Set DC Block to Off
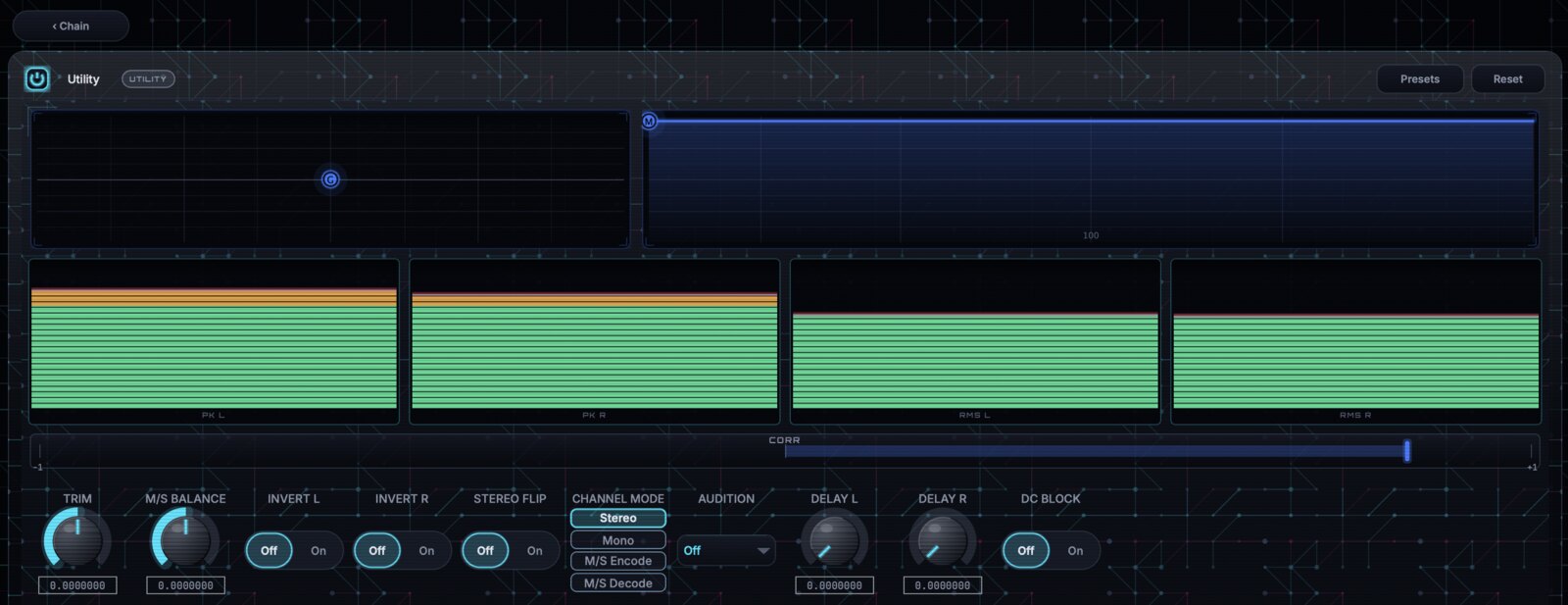The width and height of the screenshot is (1568, 605). pos(1025,550)
